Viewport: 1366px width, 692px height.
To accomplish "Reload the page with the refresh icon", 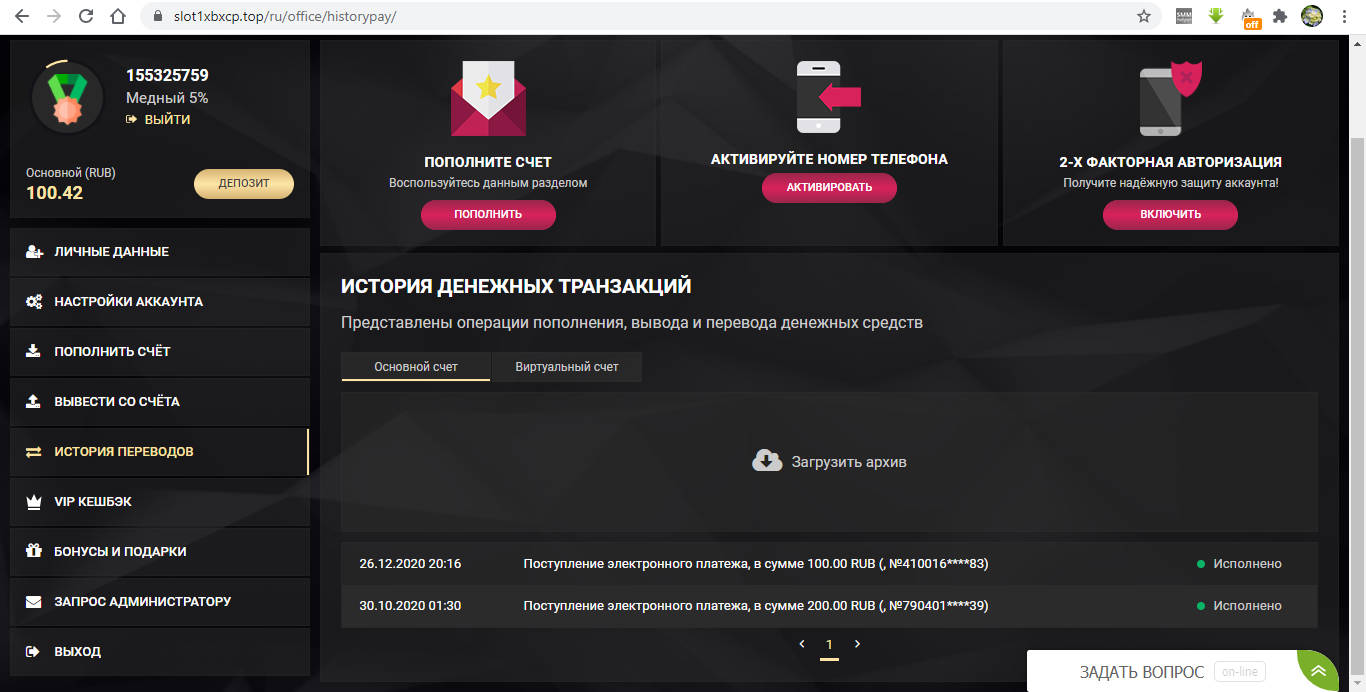I will point(86,16).
